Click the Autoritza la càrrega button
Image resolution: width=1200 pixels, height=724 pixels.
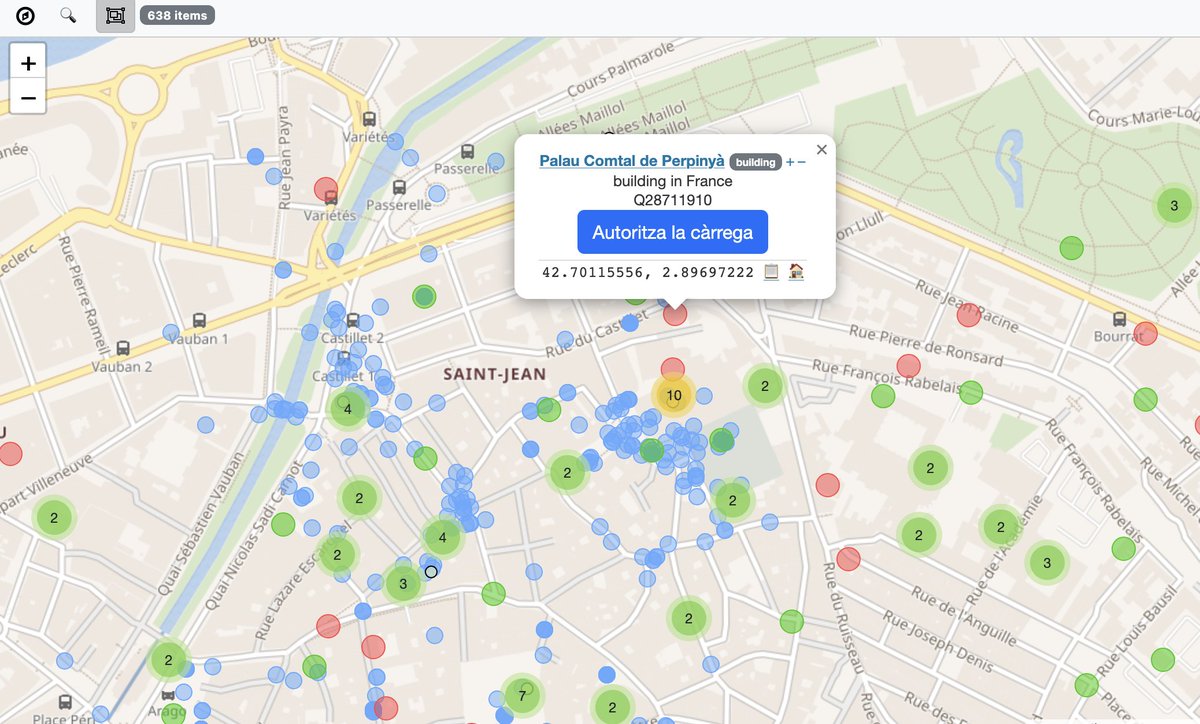point(672,232)
